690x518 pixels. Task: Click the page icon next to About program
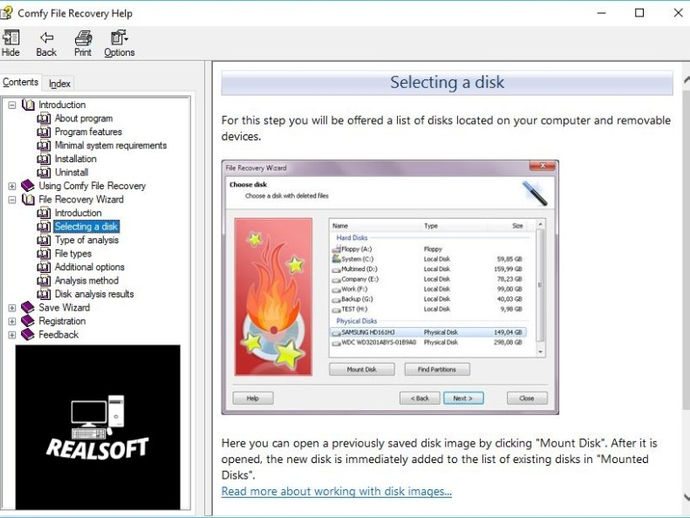pyautogui.click(x=44, y=118)
